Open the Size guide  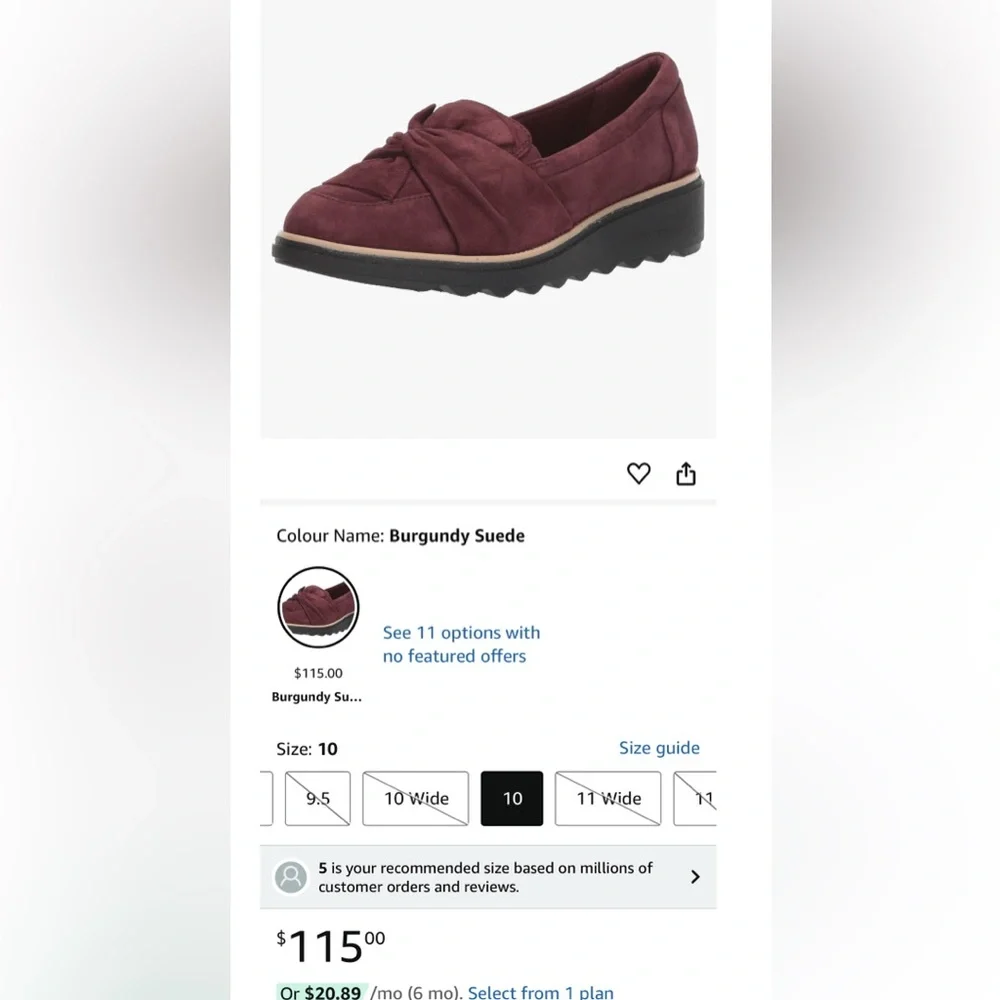coord(659,748)
